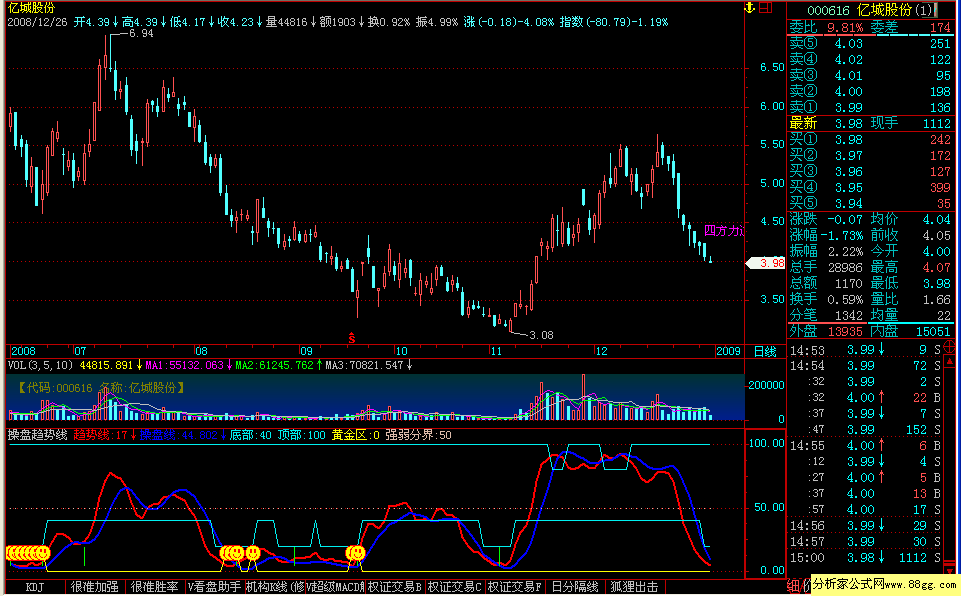Switch to the 很准胜率 indicator tab

point(154,587)
